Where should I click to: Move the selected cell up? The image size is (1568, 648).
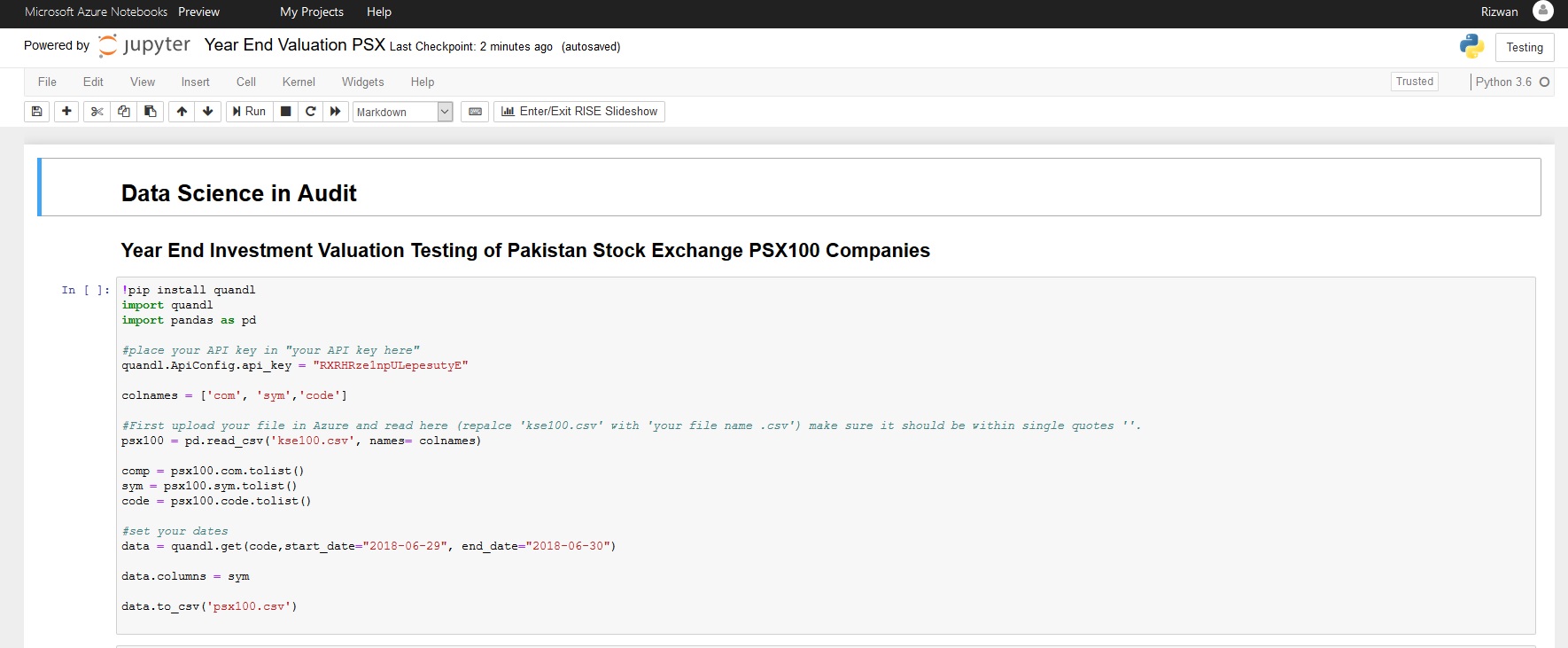[182, 112]
